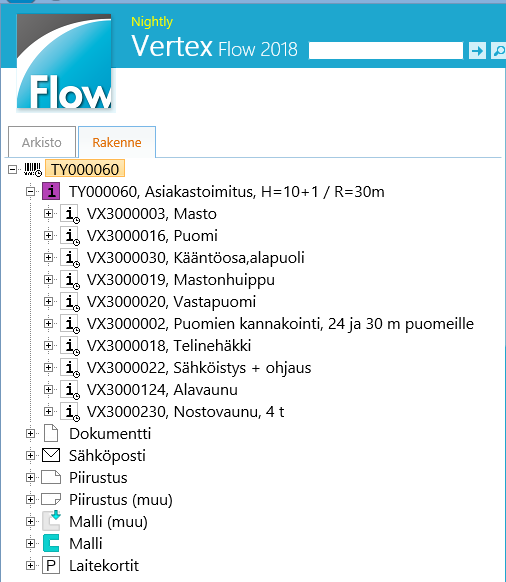Click the item icon next to Masto

pos(69,214)
